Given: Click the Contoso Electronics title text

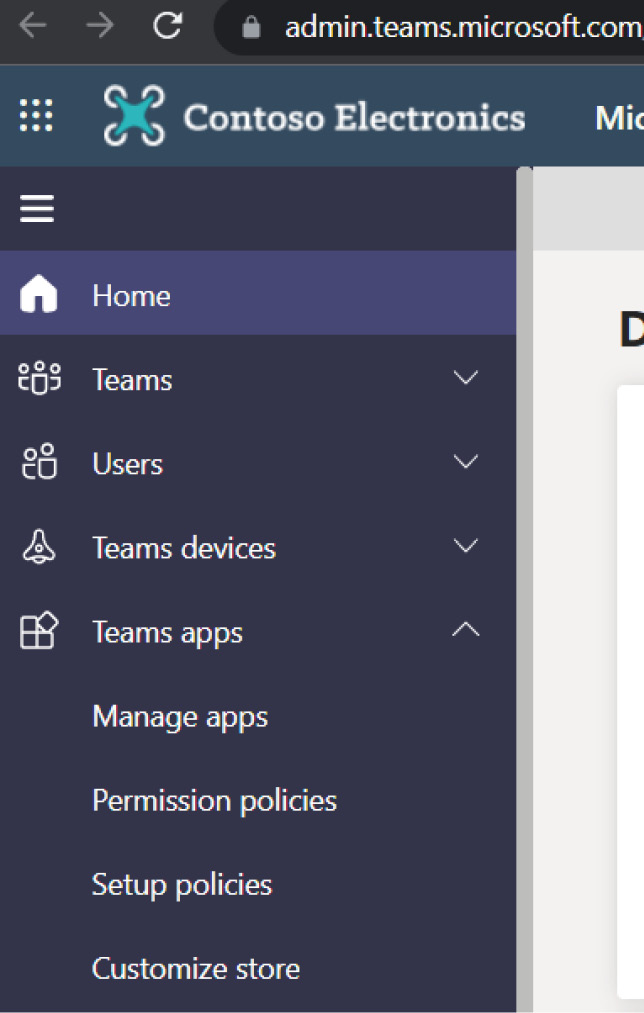Looking at the screenshot, I should (x=354, y=118).
